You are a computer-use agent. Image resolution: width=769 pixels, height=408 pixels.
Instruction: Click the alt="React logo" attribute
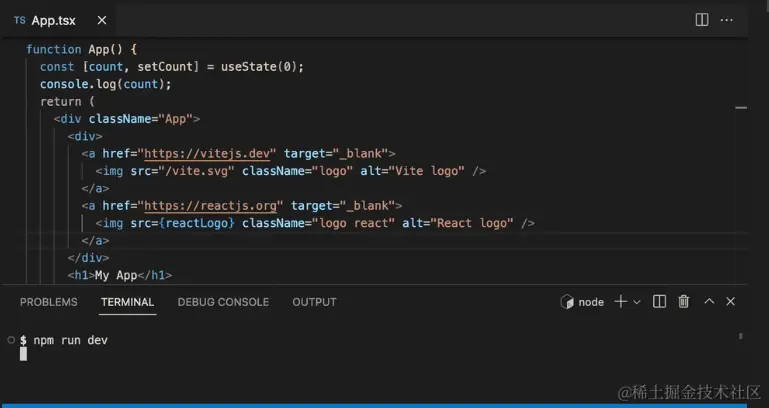(458, 223)
